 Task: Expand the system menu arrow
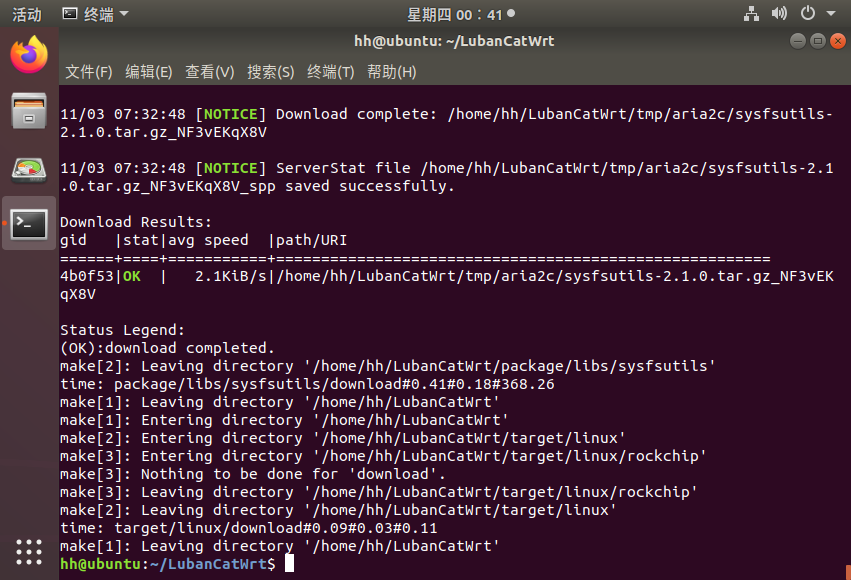click(831, 14)
